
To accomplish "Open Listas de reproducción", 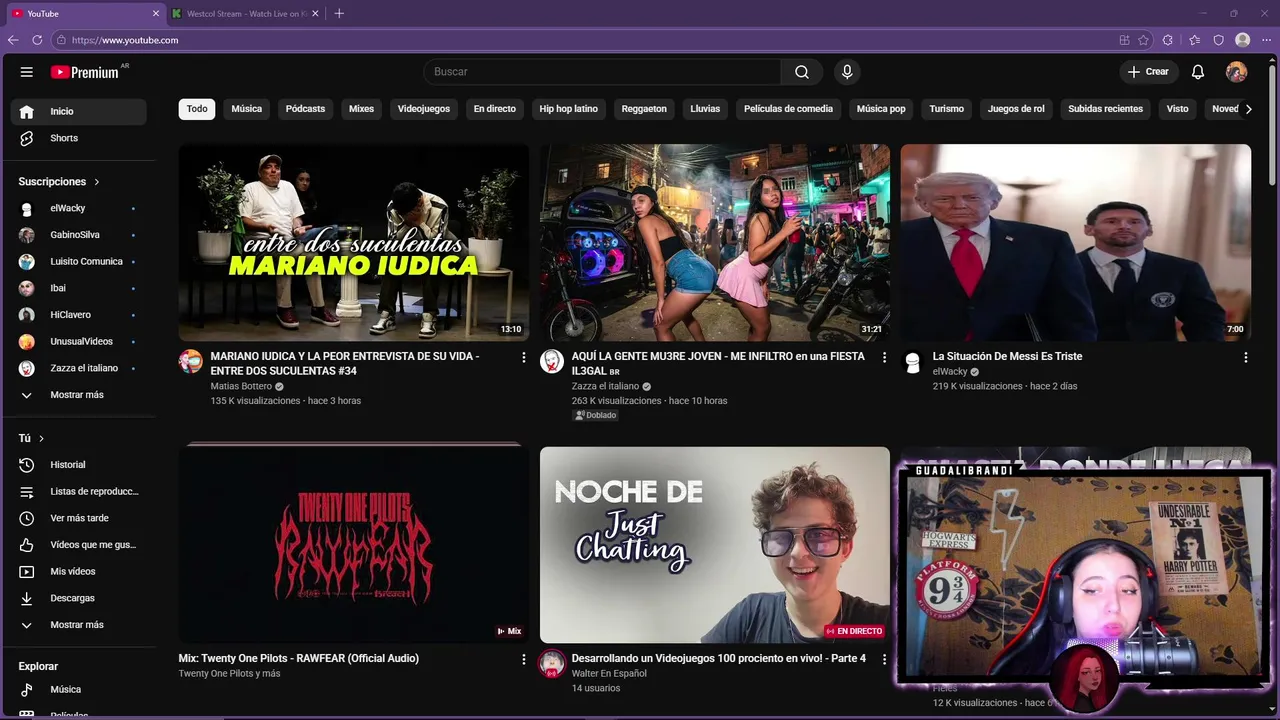I will (78, 491).
